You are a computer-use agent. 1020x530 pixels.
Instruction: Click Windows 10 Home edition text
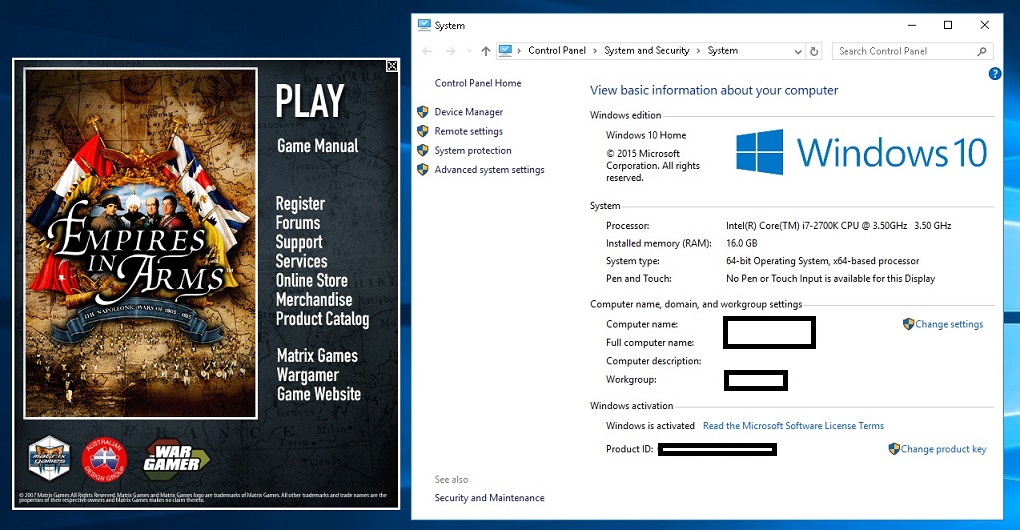coord(646,135)
